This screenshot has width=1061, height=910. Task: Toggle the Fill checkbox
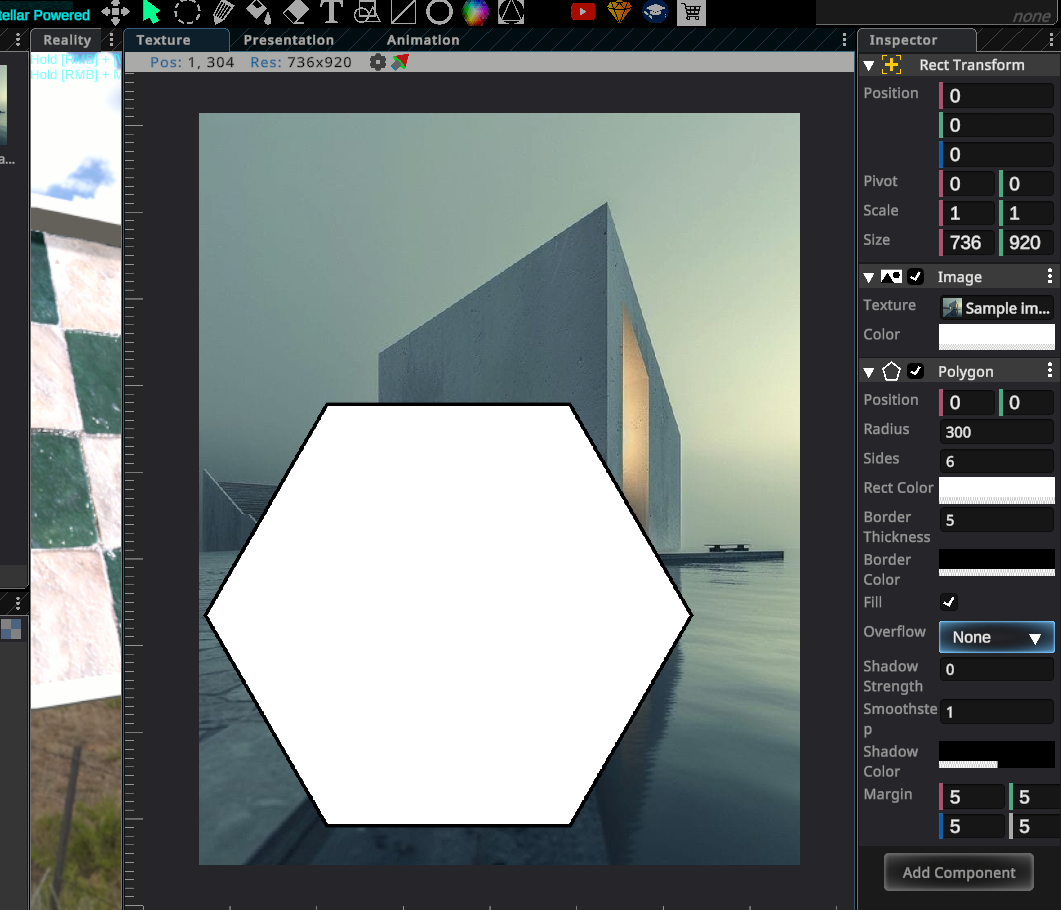949,602
